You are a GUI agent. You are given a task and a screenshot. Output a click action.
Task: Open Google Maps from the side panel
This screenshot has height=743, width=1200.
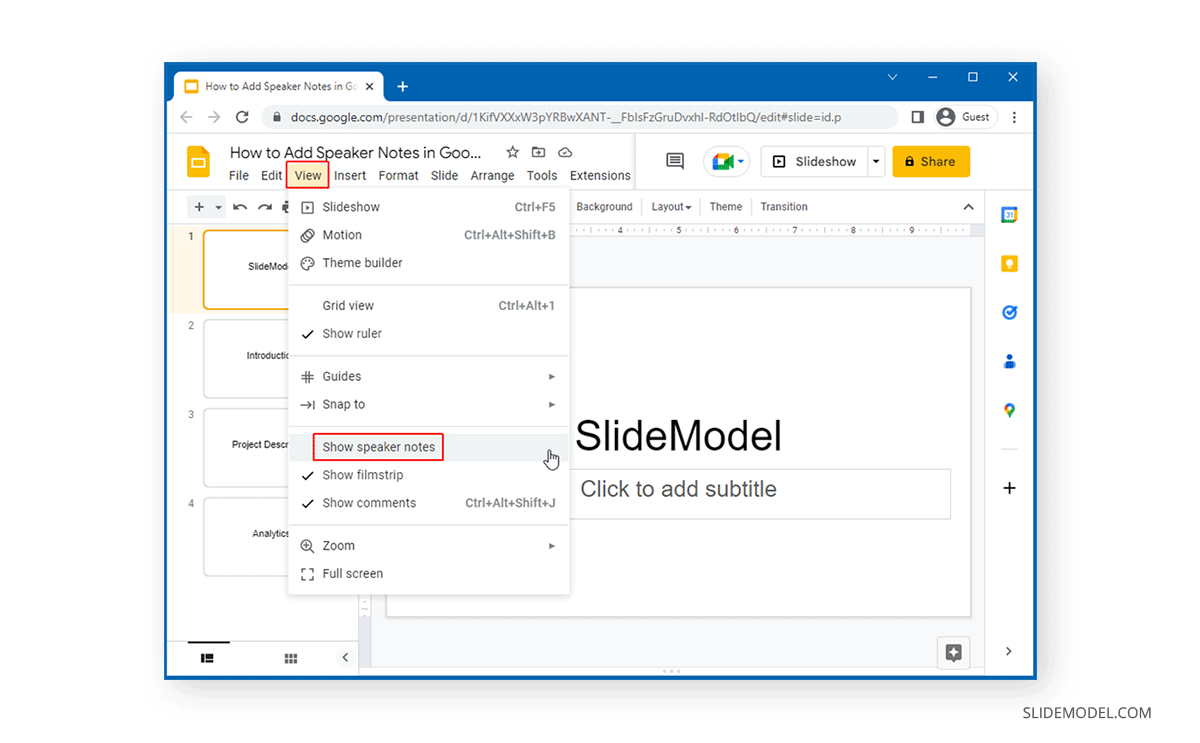click(x=1009, y=410)
